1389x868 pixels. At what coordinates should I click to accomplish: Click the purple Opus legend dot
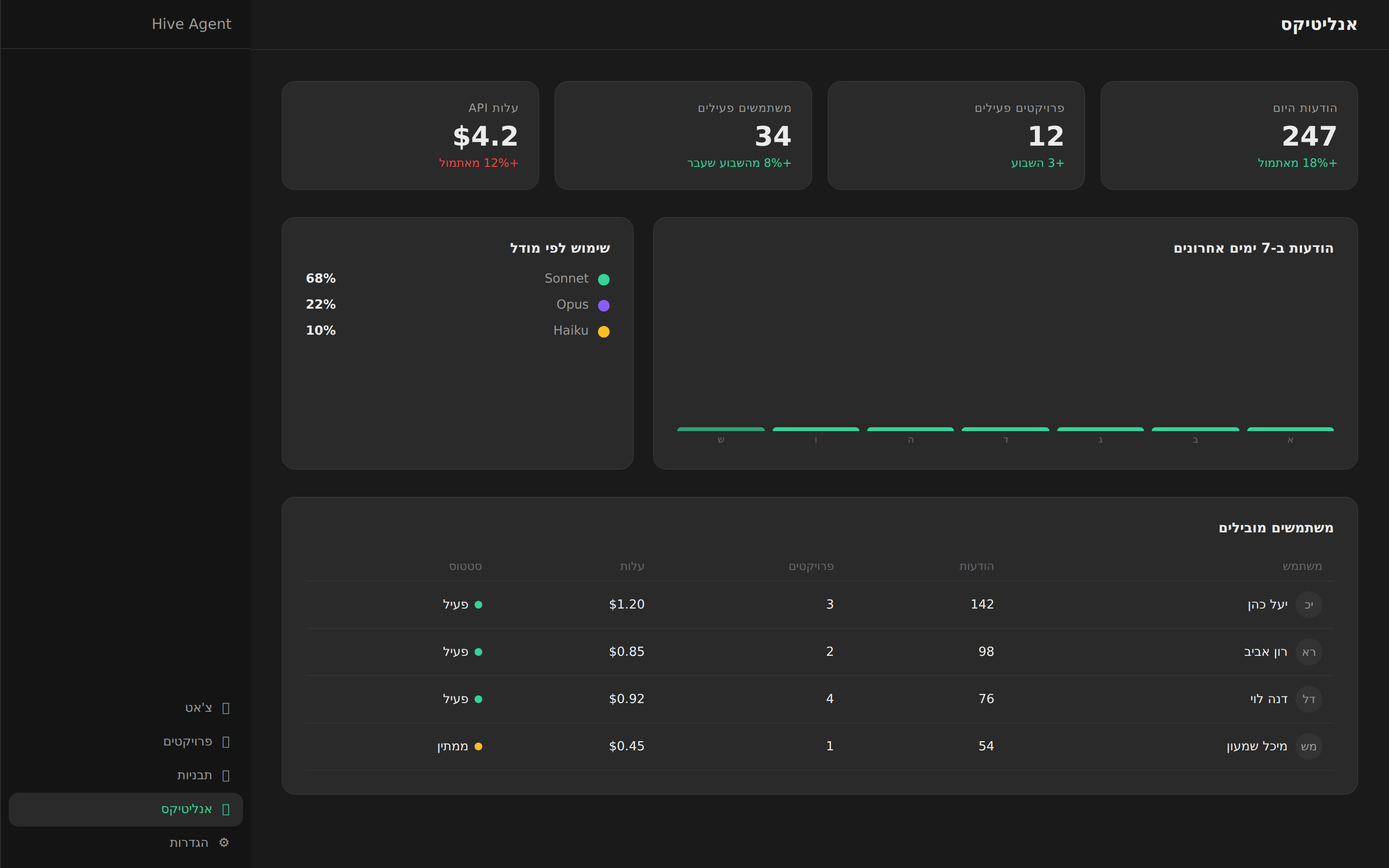(x=604, y=305)
